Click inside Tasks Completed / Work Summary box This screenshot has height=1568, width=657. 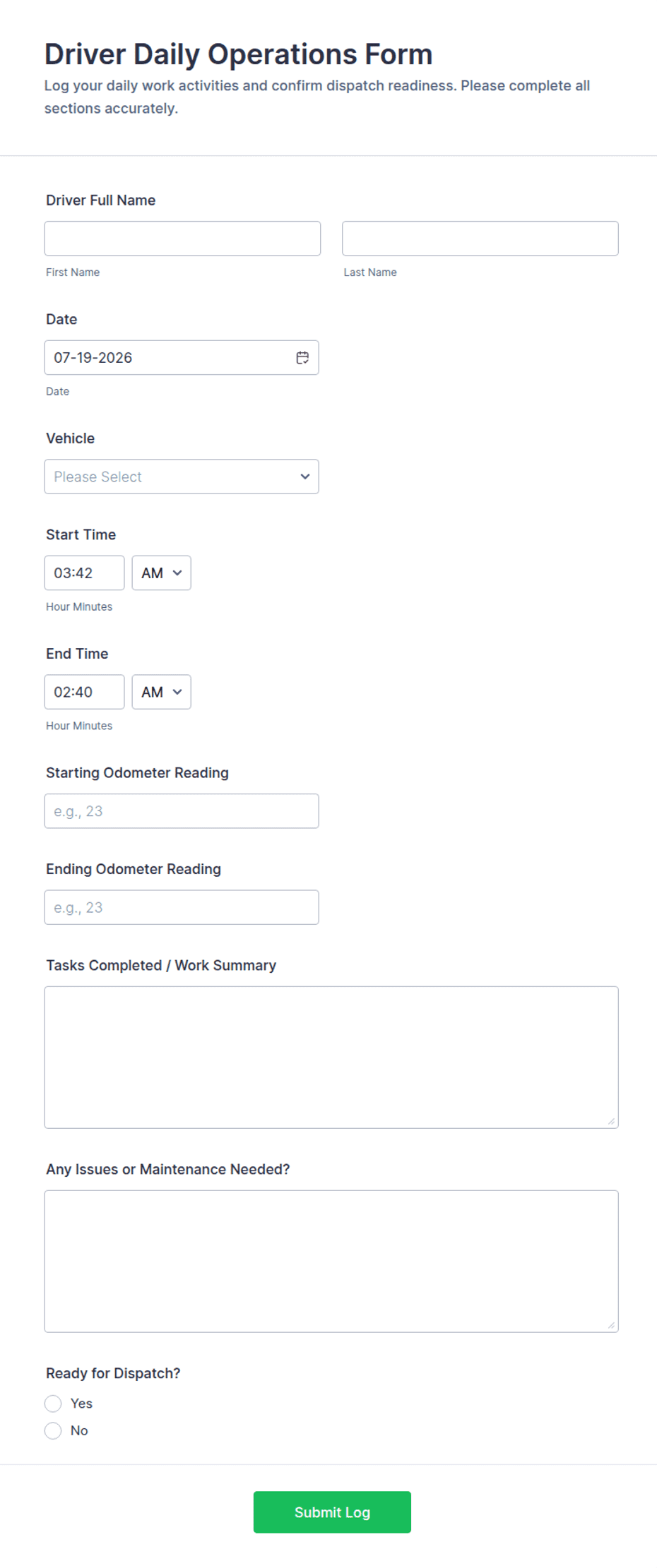[331, 1058]
